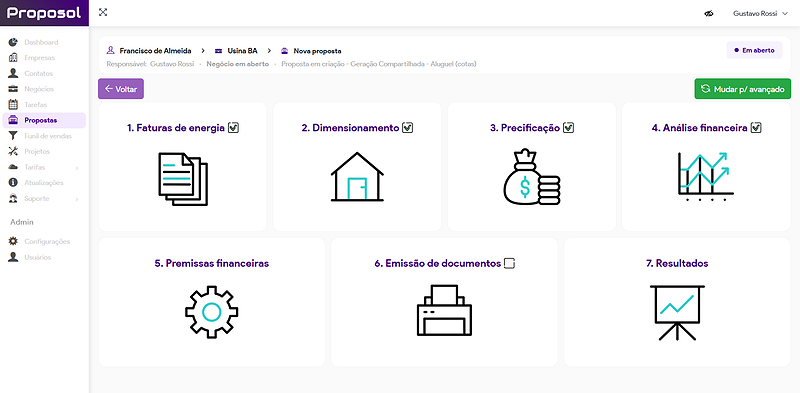Click the Contatos person icon
800x393 pixels.
(x=14, y=73)
